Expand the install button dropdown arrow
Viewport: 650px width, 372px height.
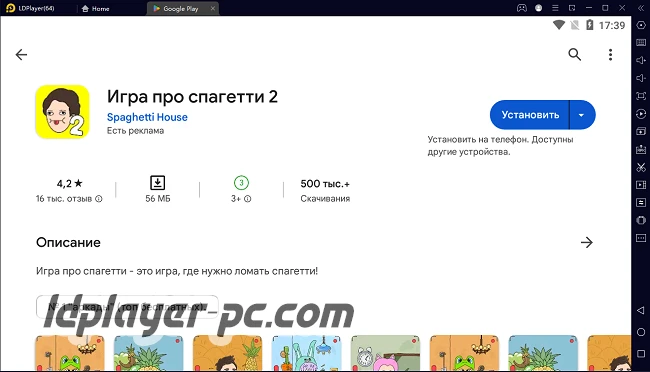pos(582,115)
